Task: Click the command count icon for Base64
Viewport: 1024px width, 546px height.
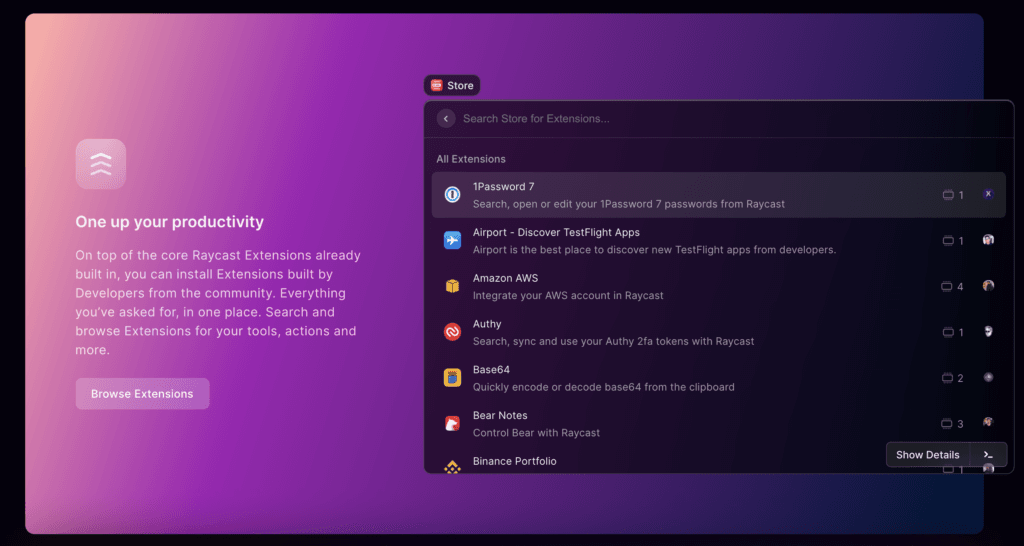Action: point(948,377)
